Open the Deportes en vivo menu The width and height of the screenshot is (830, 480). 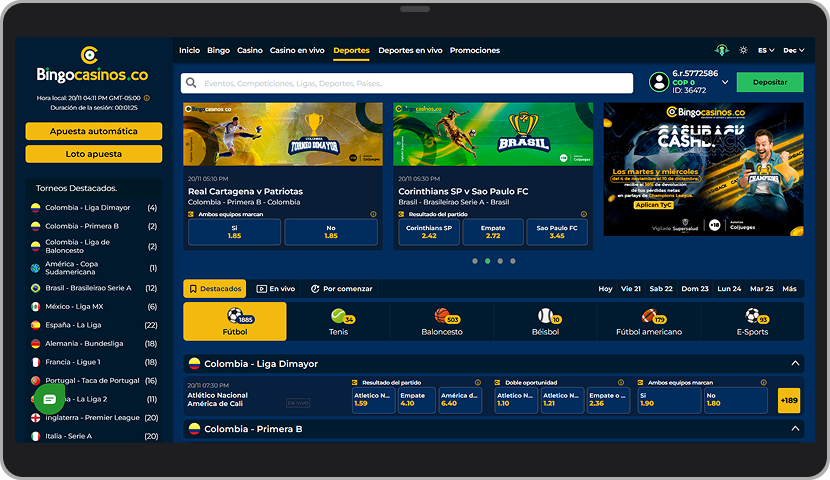coord(410,50)
